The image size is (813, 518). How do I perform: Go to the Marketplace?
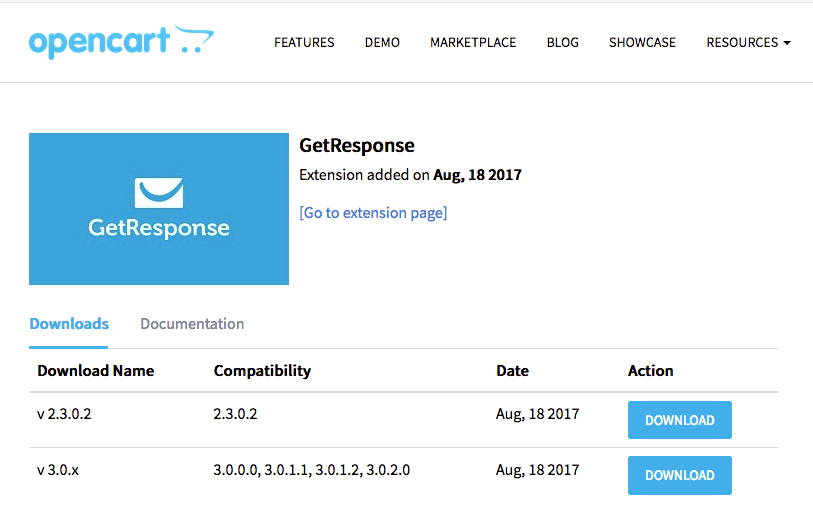pos(473,43)
